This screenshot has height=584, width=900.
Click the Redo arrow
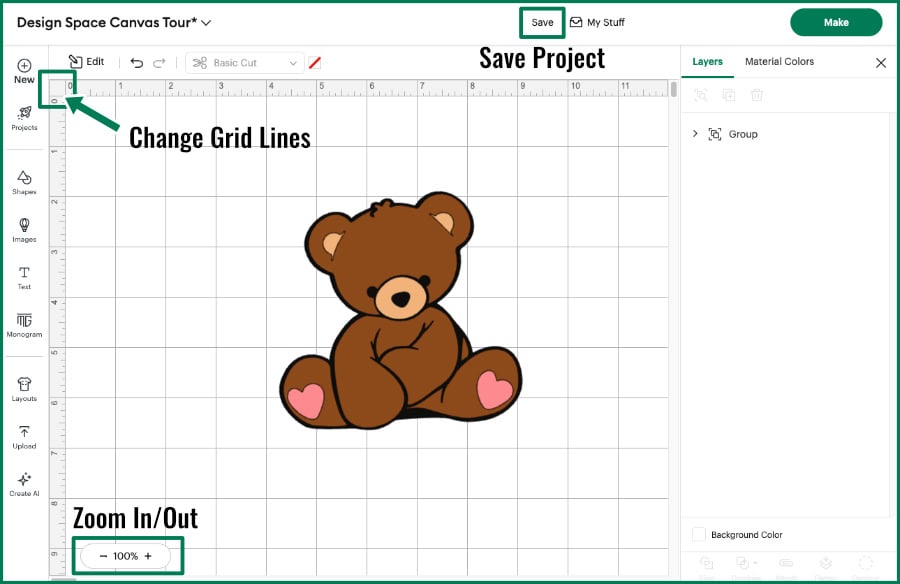pyautogui.click(x=159, y=63)
